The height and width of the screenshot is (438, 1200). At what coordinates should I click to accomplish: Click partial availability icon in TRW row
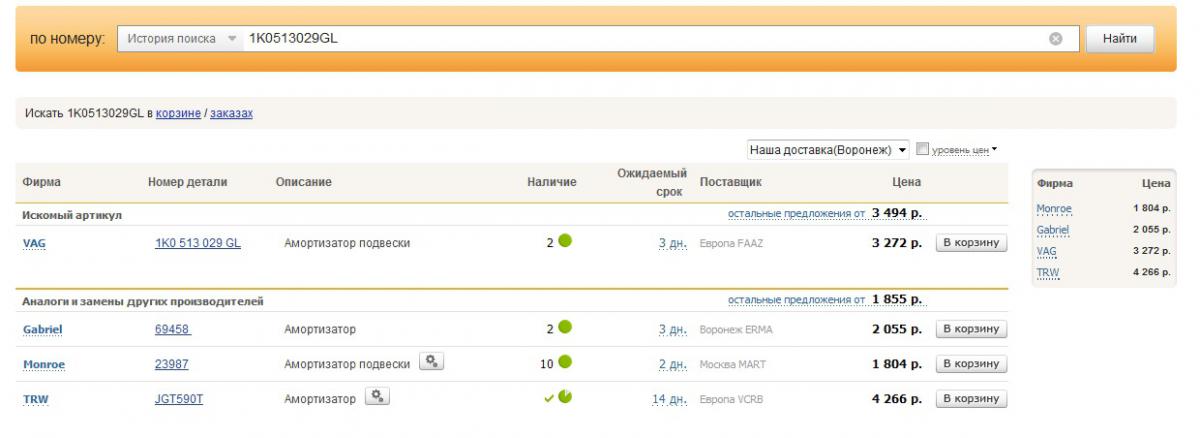565,397
